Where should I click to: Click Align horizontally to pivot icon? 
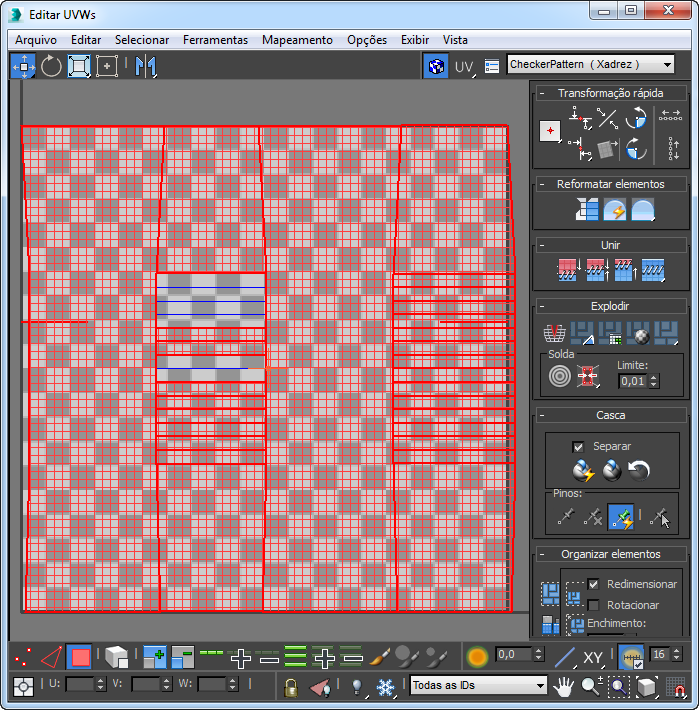coord(580,118)
